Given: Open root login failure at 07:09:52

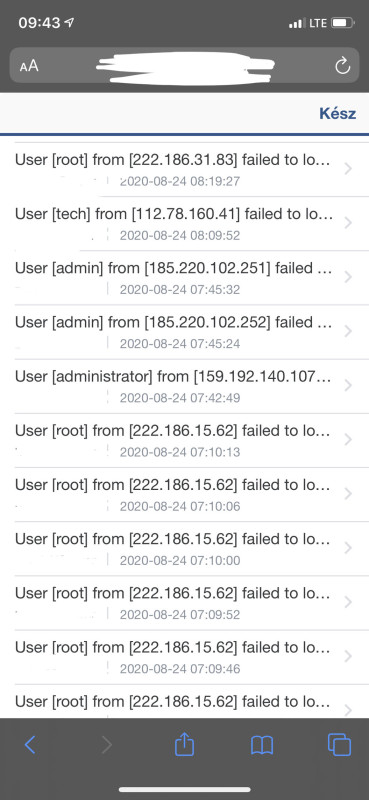Looking at the screenshot, I should click(184, 603).
